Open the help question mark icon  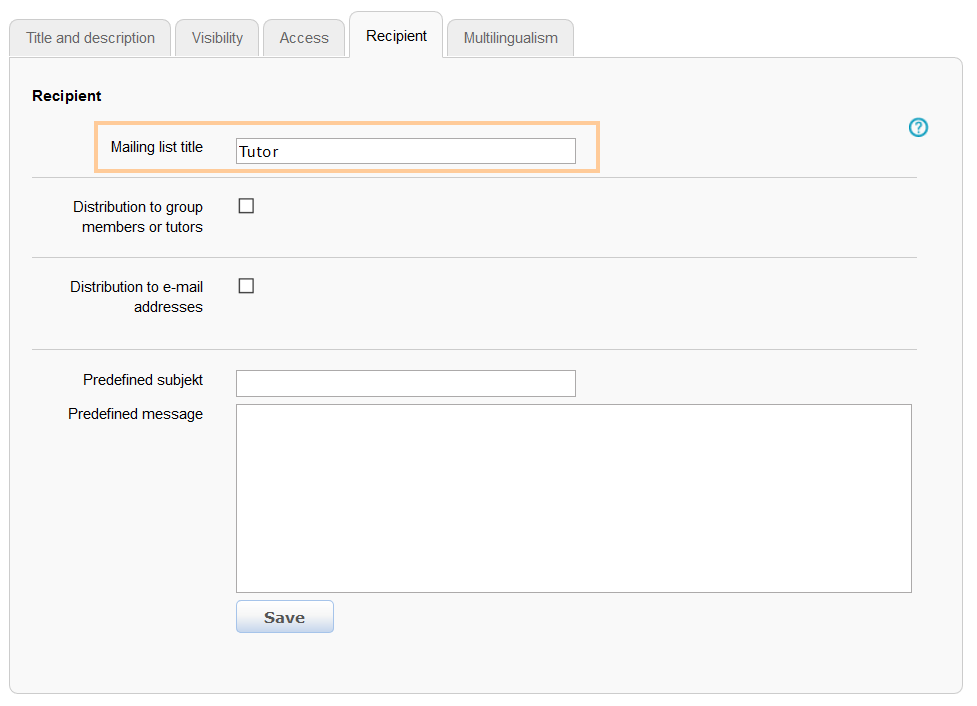click(x=918, y=127)
